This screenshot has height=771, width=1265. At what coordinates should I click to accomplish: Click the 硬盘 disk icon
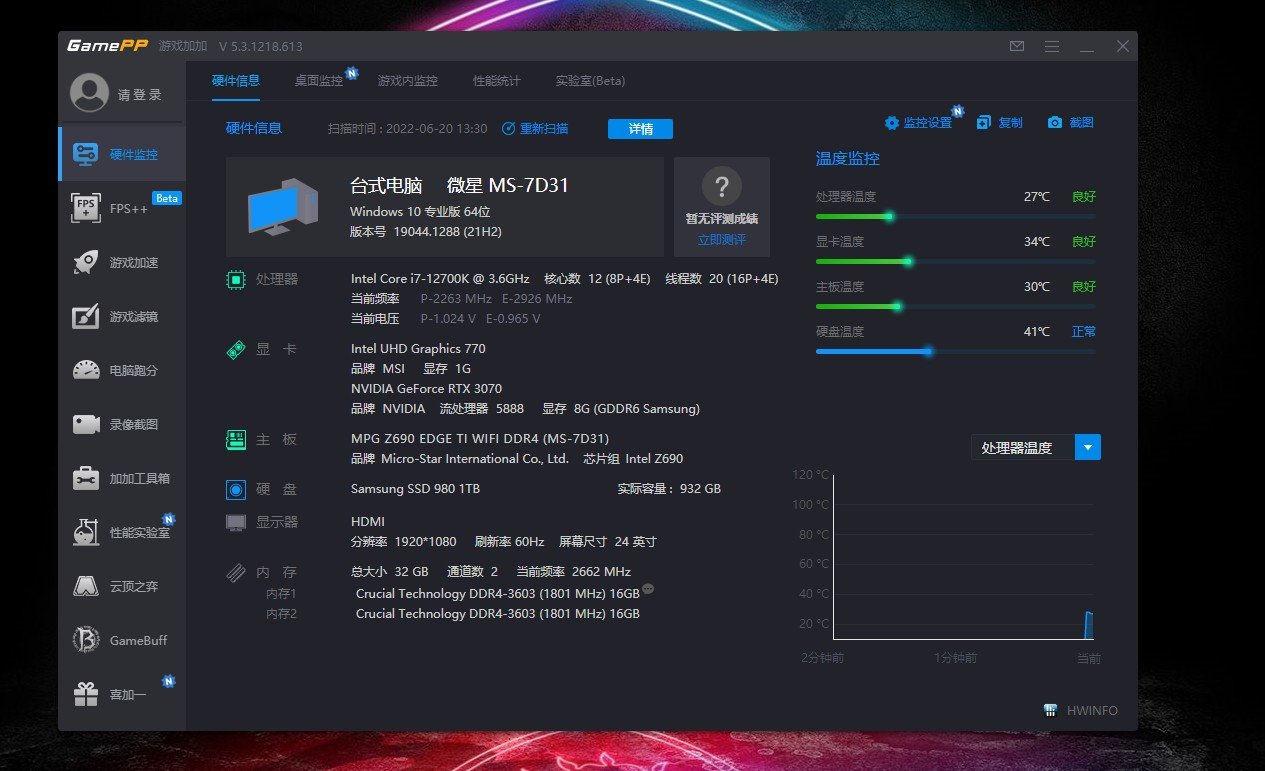236,490
